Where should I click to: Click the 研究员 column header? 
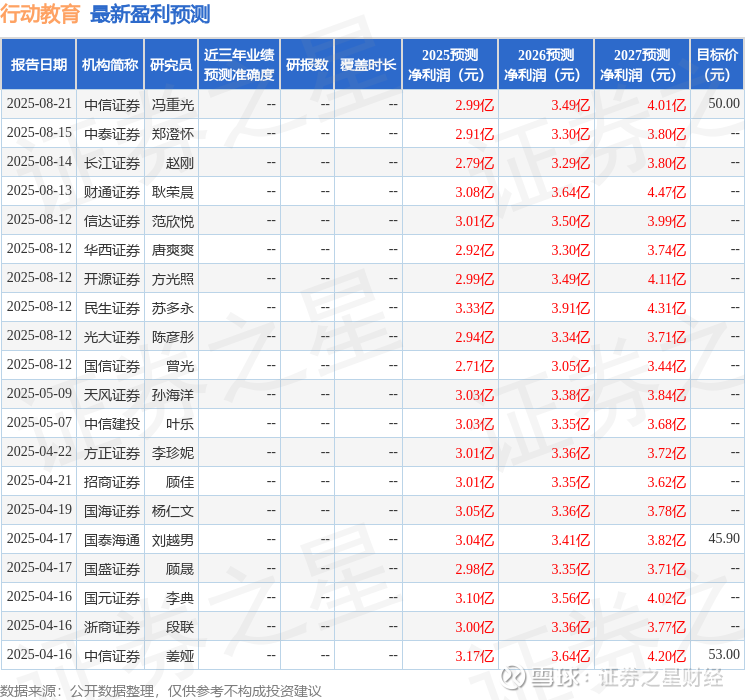pyautogui.click(x=171, y=65)
